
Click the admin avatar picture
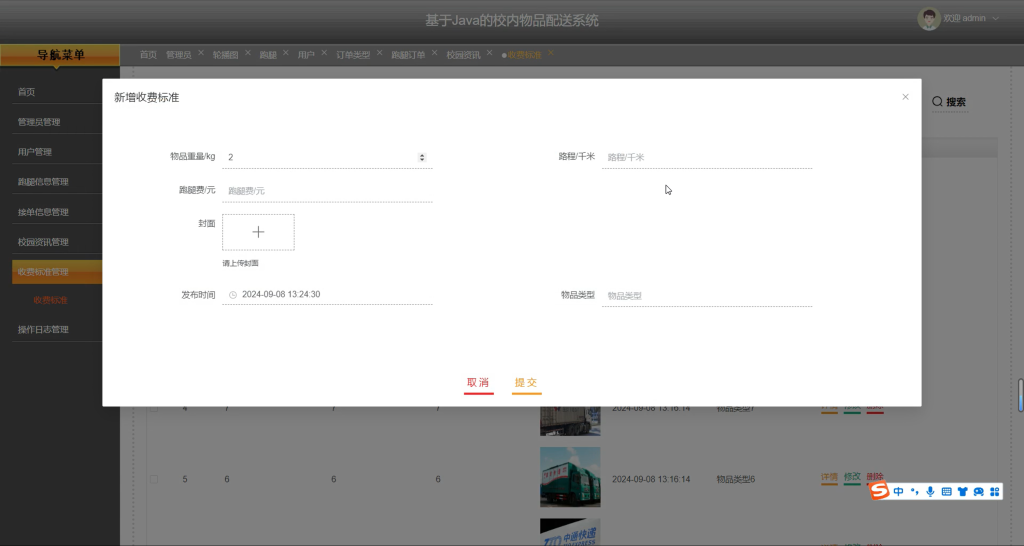click(x=929, y=18)
